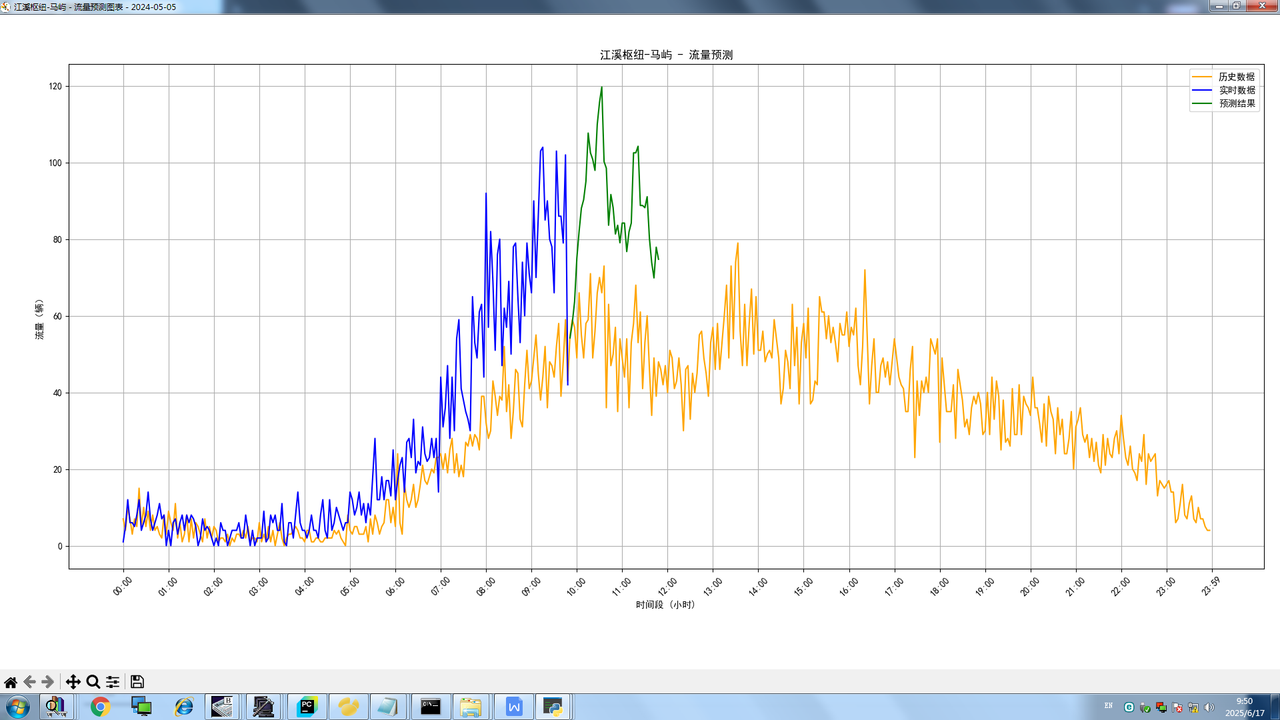Image resolution: width=1280 pixels, height=720 pixels.
Task: Open Google Chrome from the taskbar
Action: [x=100, y=707]
